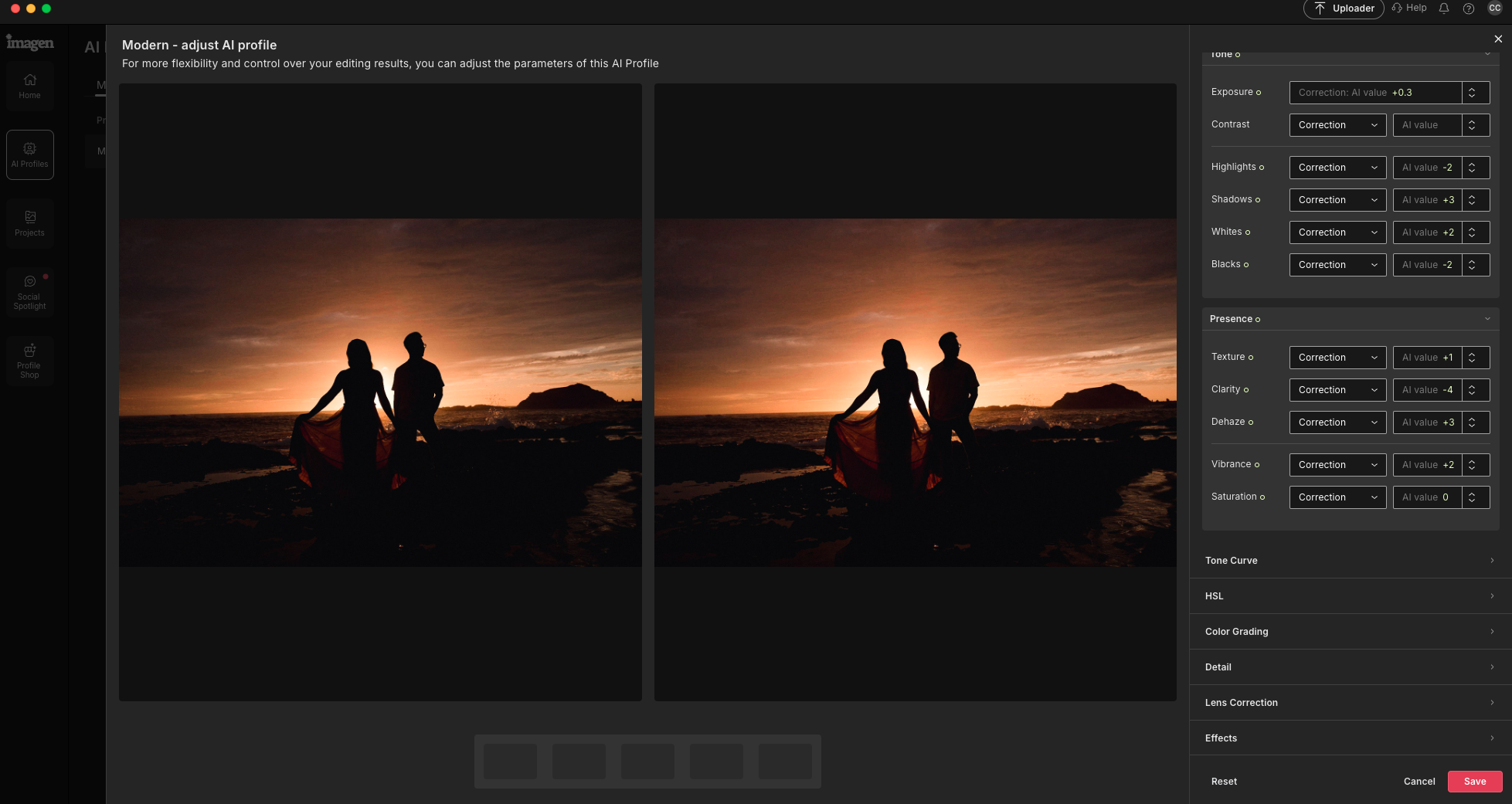Open the Help link

click(1409, 8)
